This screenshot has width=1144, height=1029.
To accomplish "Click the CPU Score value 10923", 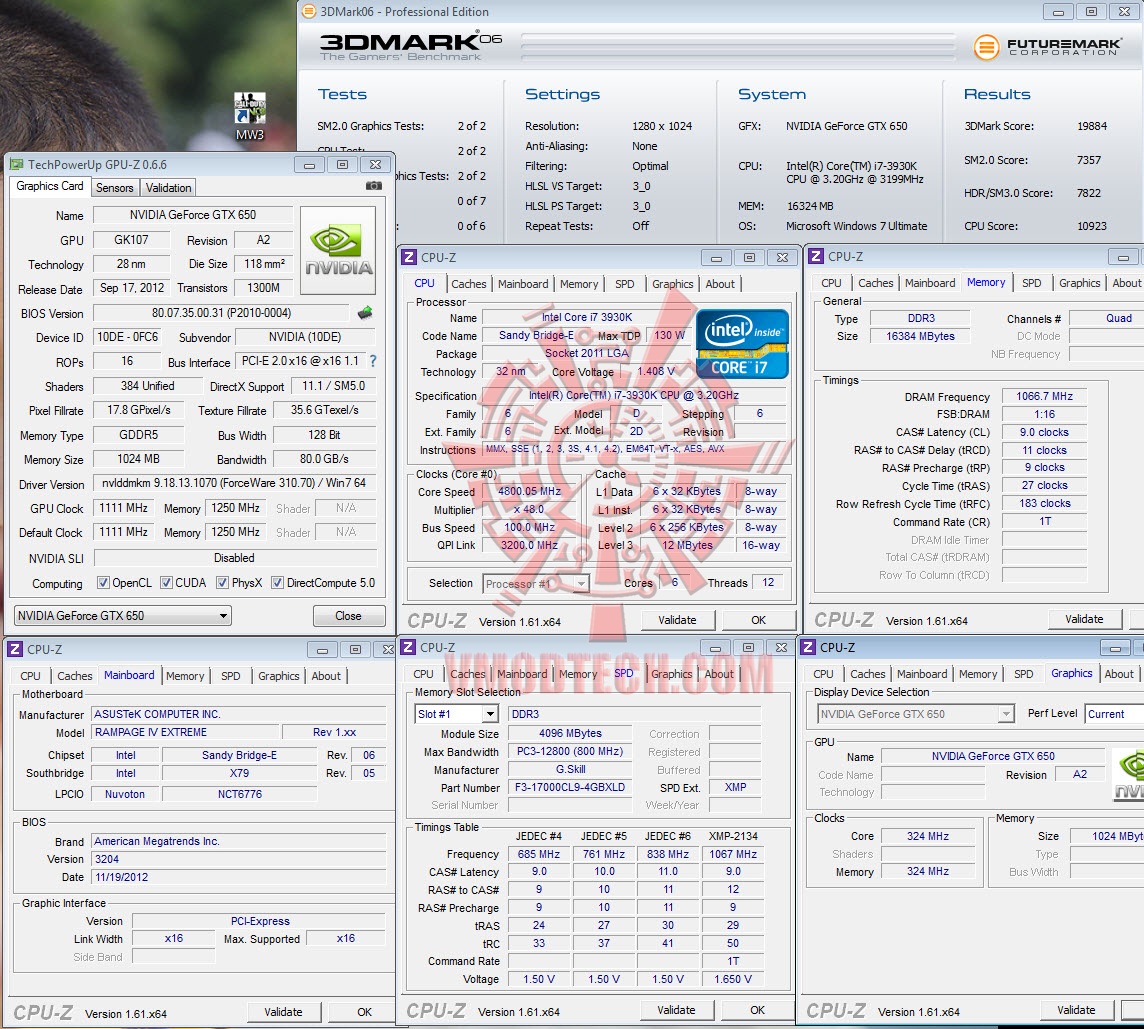I will tap(1091, 226).
